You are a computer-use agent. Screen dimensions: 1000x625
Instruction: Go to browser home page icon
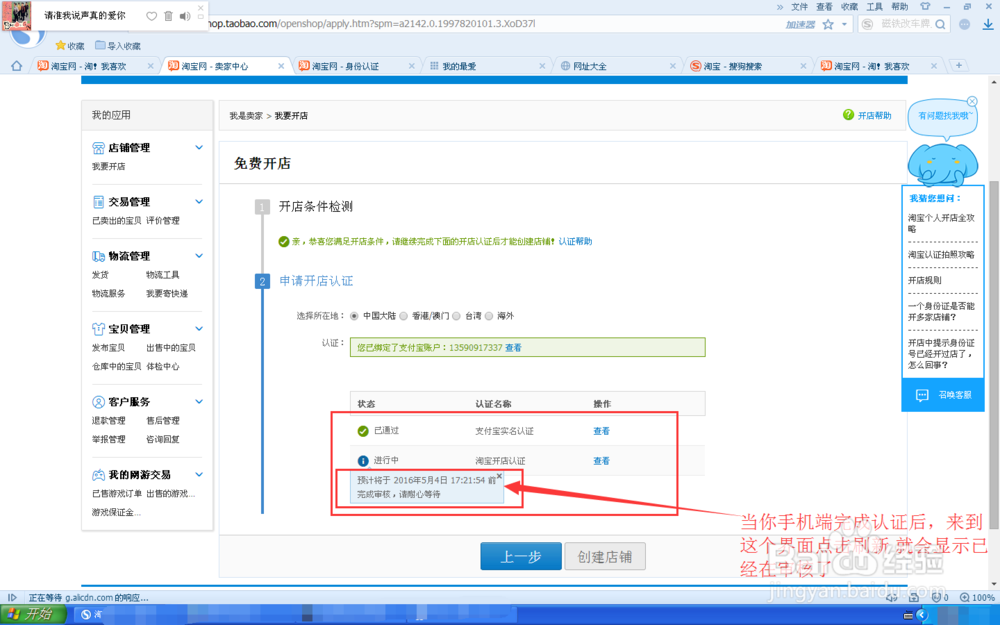[17, 66]
